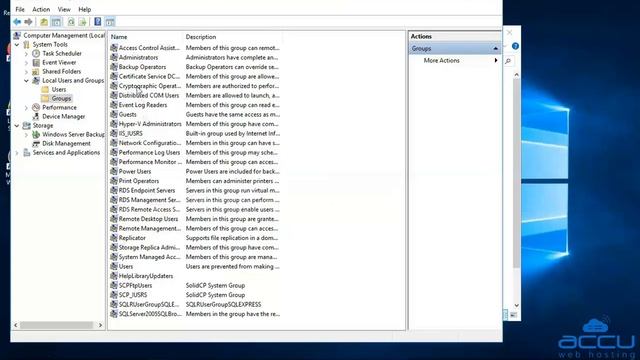Screen dimensions: 640x360
Task: Select the HelpLibraryUpdaters group icon
Action: pyautogui.click(x=114, y=276)
